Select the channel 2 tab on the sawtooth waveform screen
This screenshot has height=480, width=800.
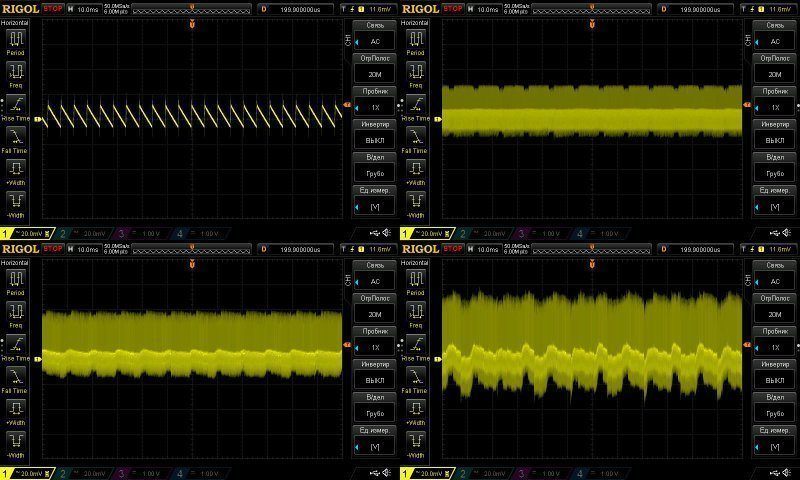[84, 234]
